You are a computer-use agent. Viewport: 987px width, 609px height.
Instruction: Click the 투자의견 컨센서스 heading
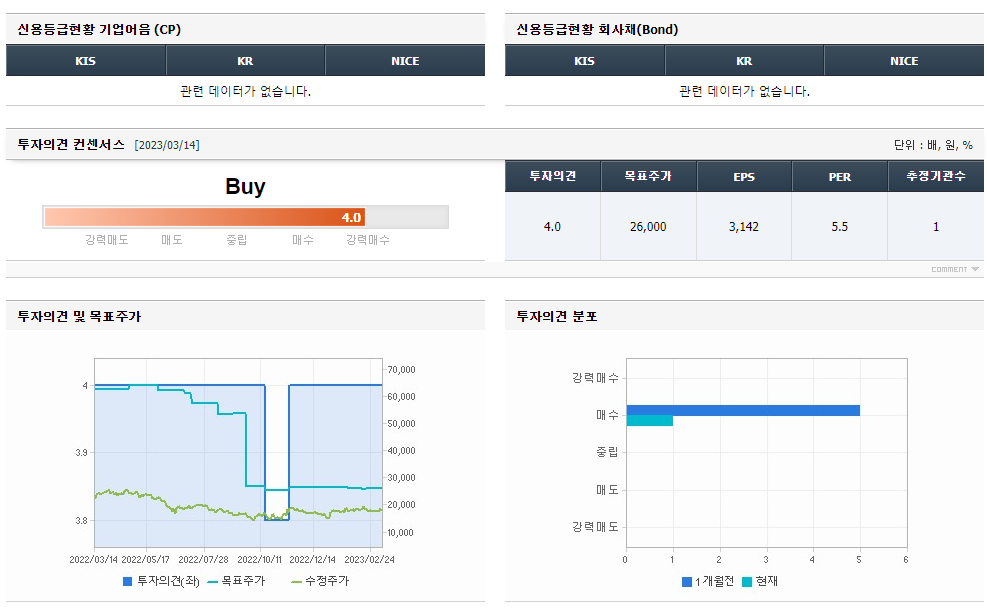pyautogui.click(x=71, y=145)
